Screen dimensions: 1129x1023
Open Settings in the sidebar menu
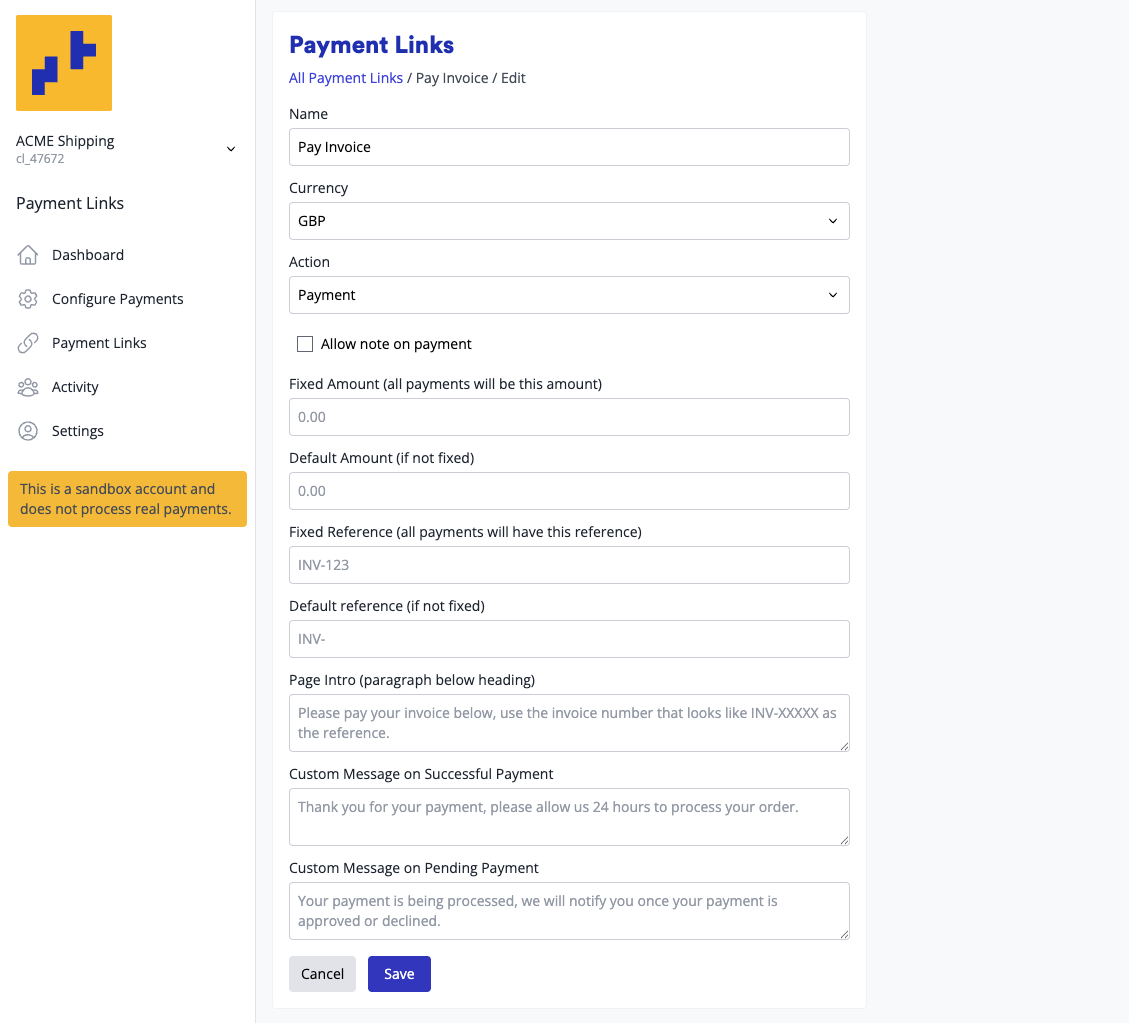(78, 431)
